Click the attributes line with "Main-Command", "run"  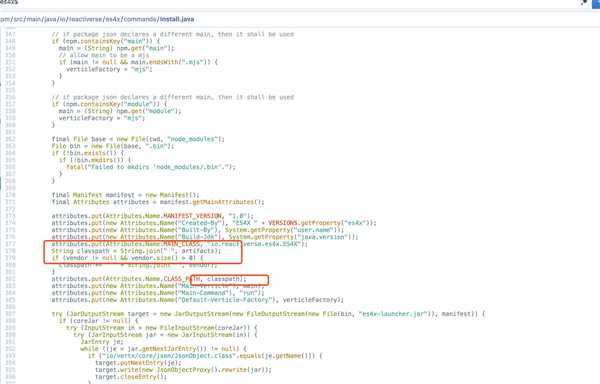[158, 293]
